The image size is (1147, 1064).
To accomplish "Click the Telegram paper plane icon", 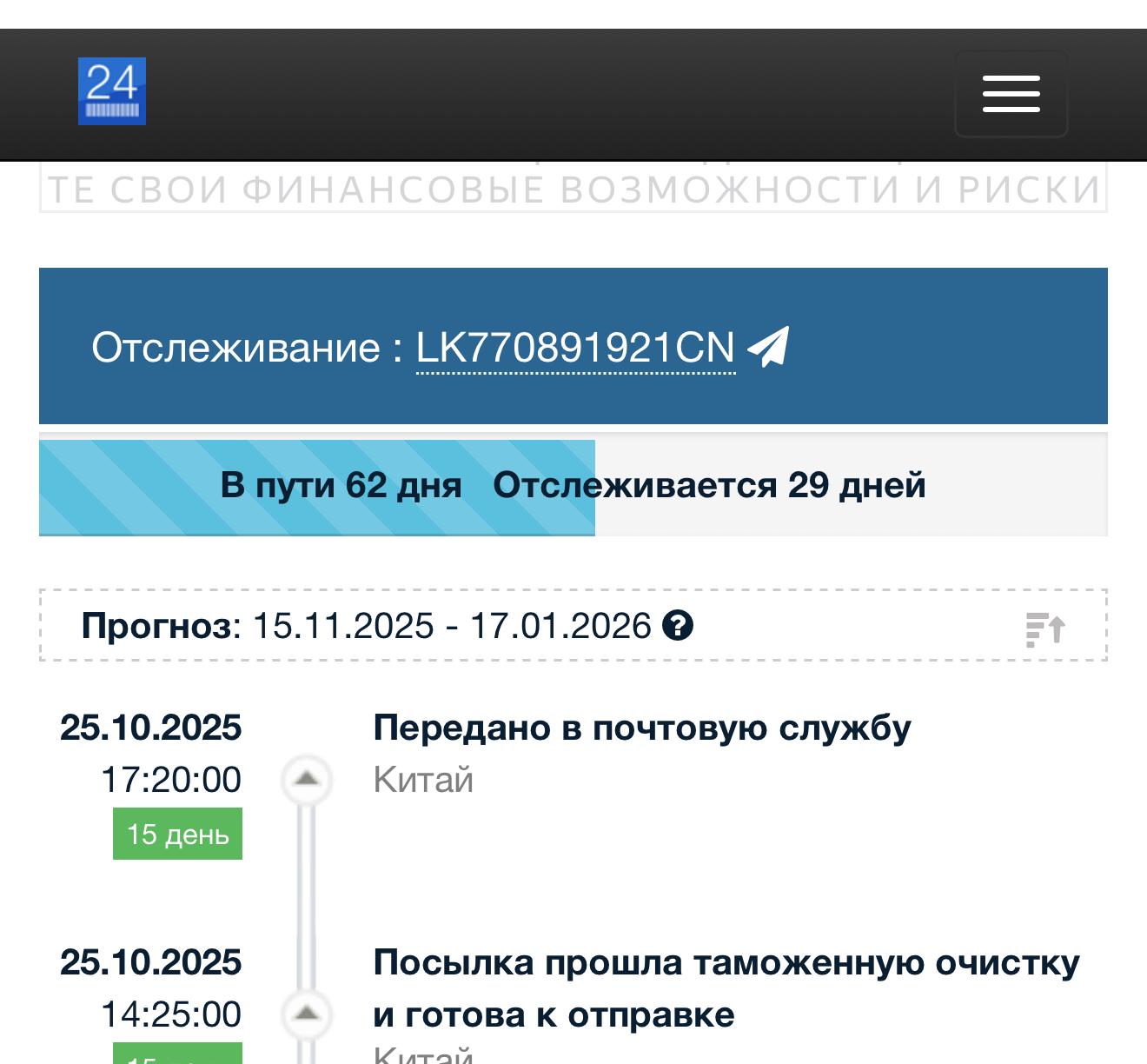I will (x=768, y=347).
